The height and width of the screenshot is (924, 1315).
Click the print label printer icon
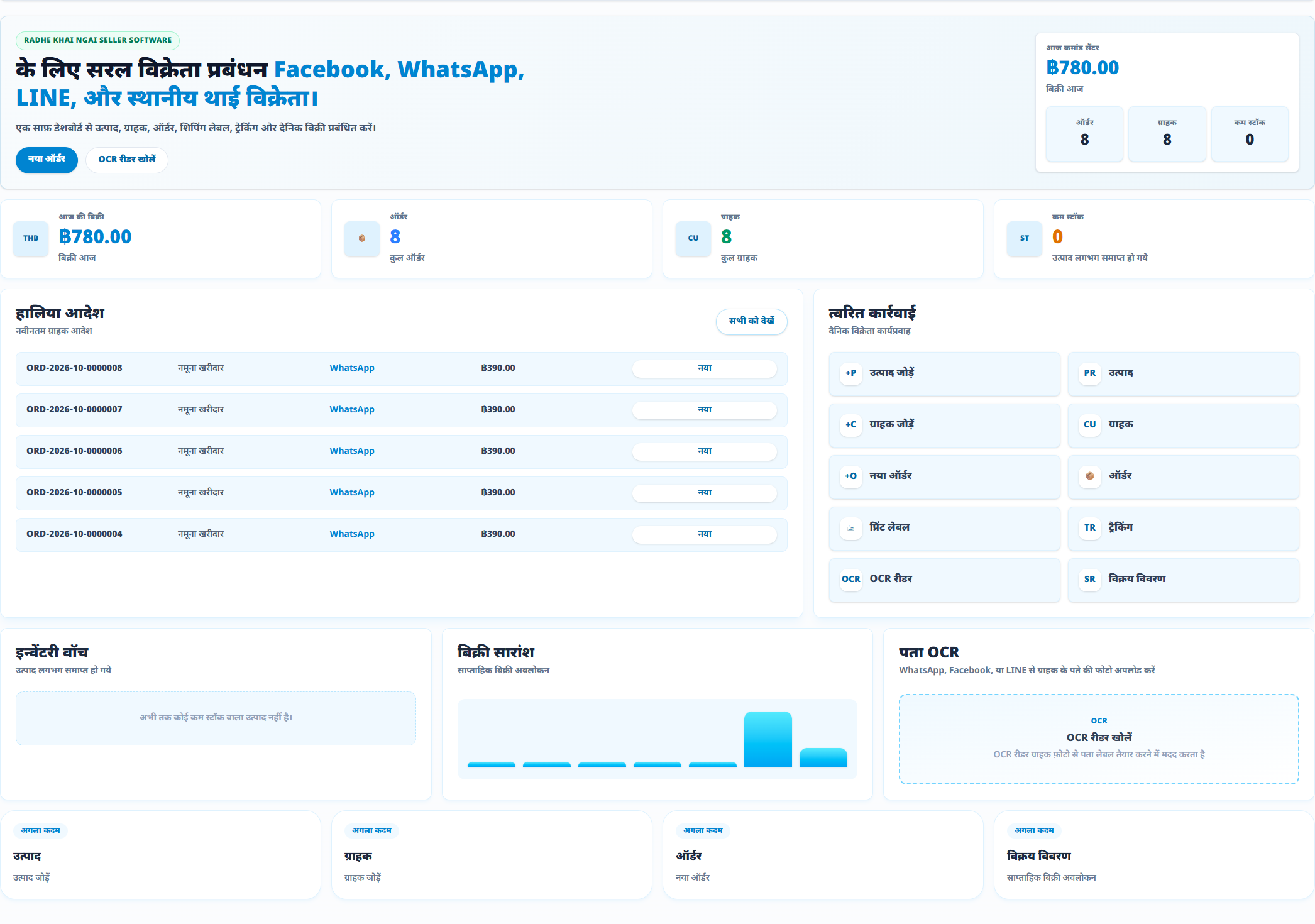850,527
